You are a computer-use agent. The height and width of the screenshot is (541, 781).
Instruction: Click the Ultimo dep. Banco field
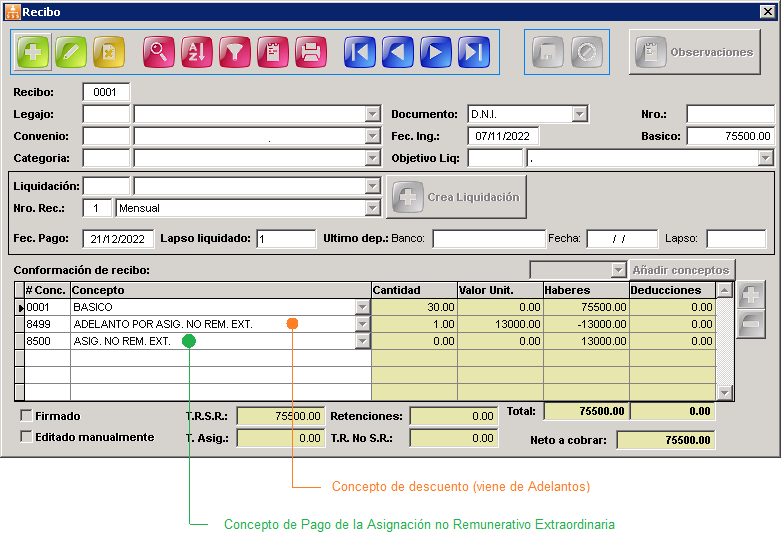(489, 239)
